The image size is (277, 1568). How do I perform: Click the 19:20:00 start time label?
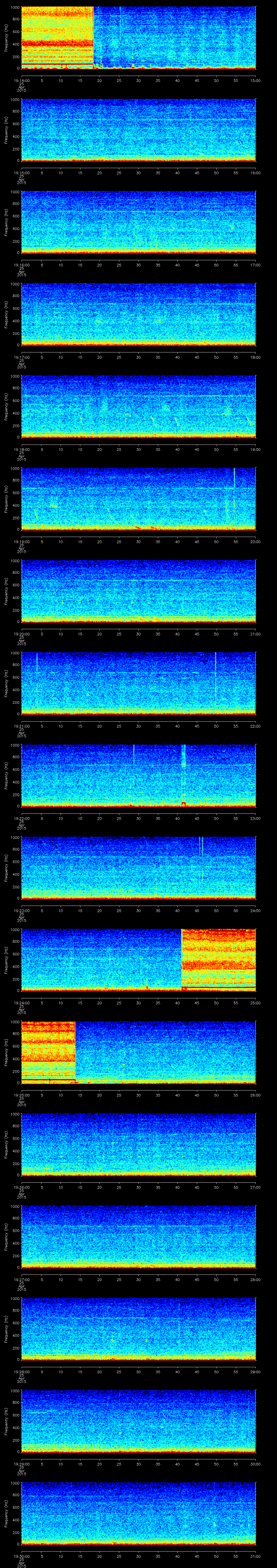point(21,634)
